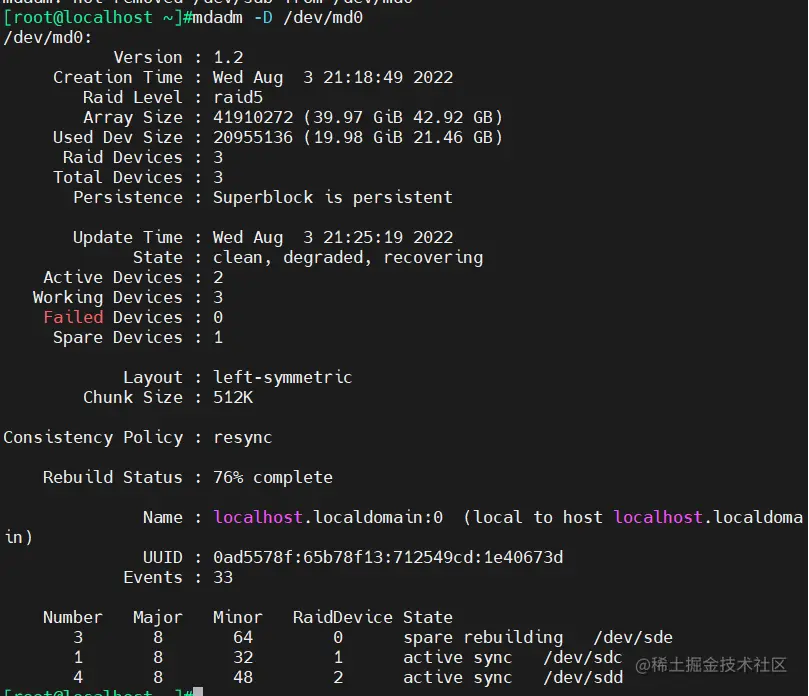The height and width of the screenshot is (696, 809).
Task: Click the Raid Level value 'raid5'
Action: pos(238,98)
